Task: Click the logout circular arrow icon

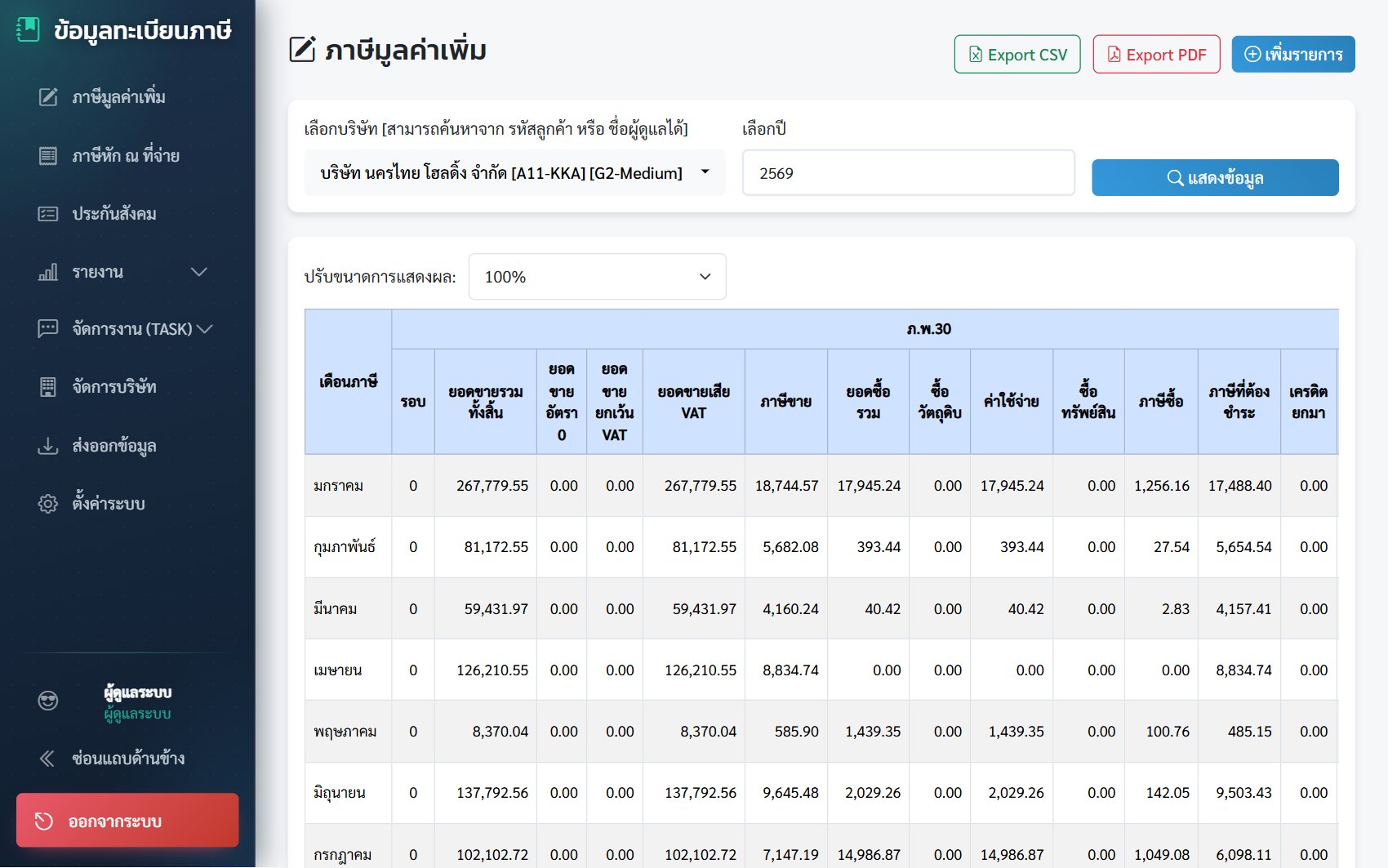Action: 44,821
